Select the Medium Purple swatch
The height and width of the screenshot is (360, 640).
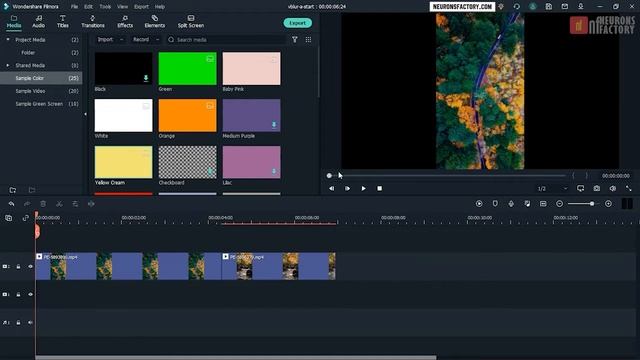point(251,116)
